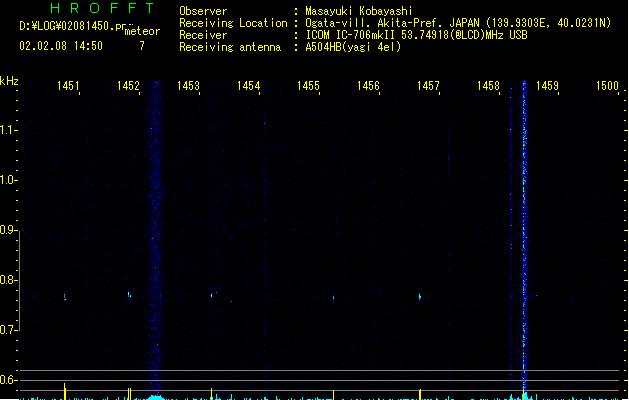The image size is (629, 400).
Task: Click the meteor echo just before 1457
Action: pyautogui.click(x=420, y=297)
